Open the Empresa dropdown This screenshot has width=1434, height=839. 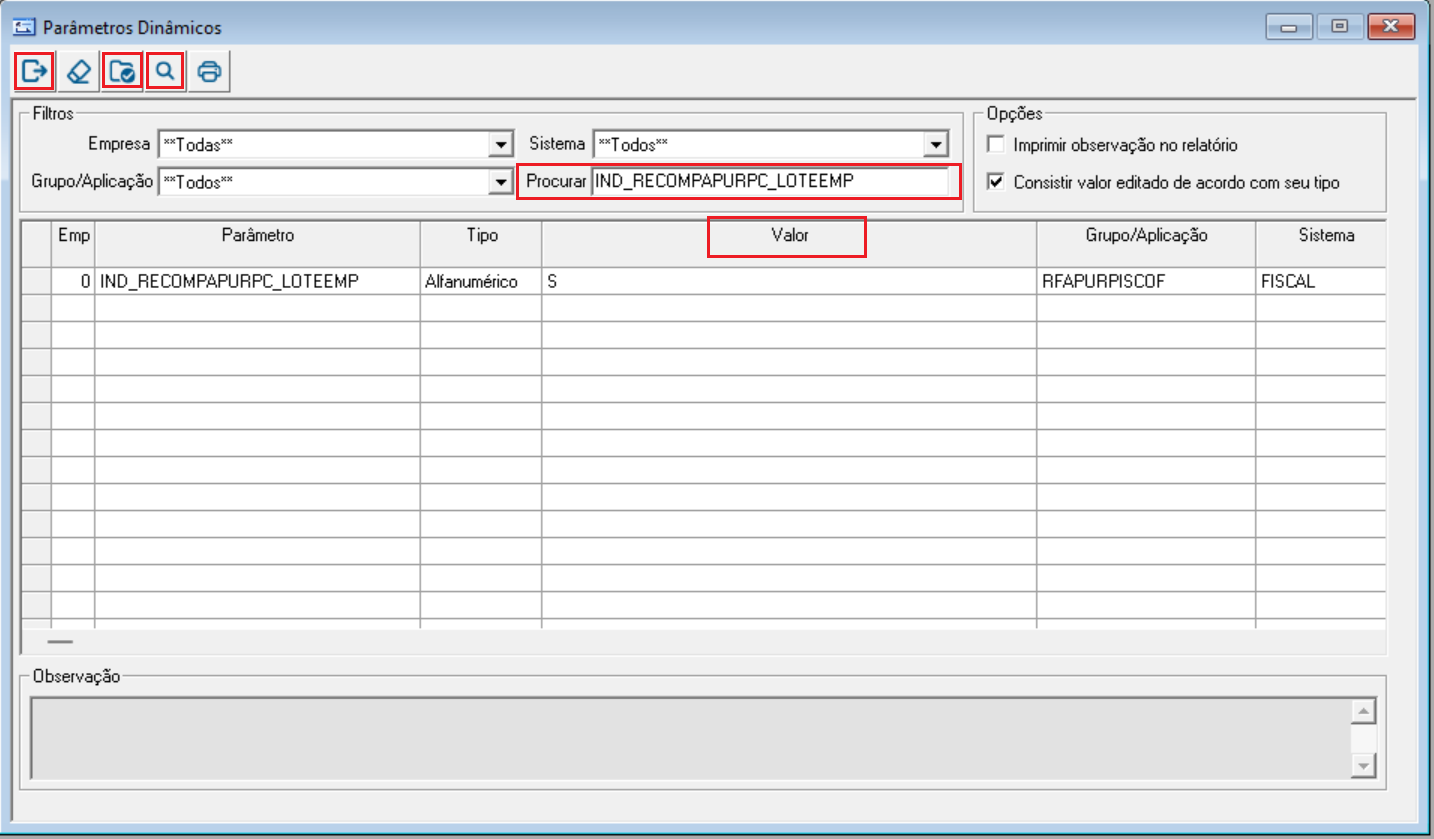pyautogui.click(x=502, y=145)
